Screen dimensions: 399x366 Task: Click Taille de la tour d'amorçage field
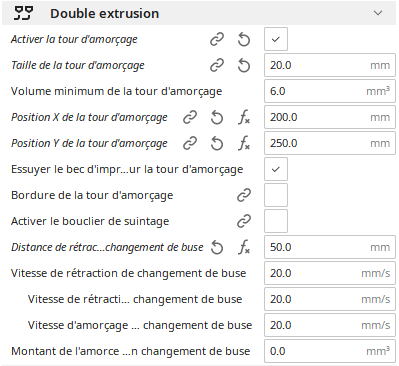(x=330, y=65)
